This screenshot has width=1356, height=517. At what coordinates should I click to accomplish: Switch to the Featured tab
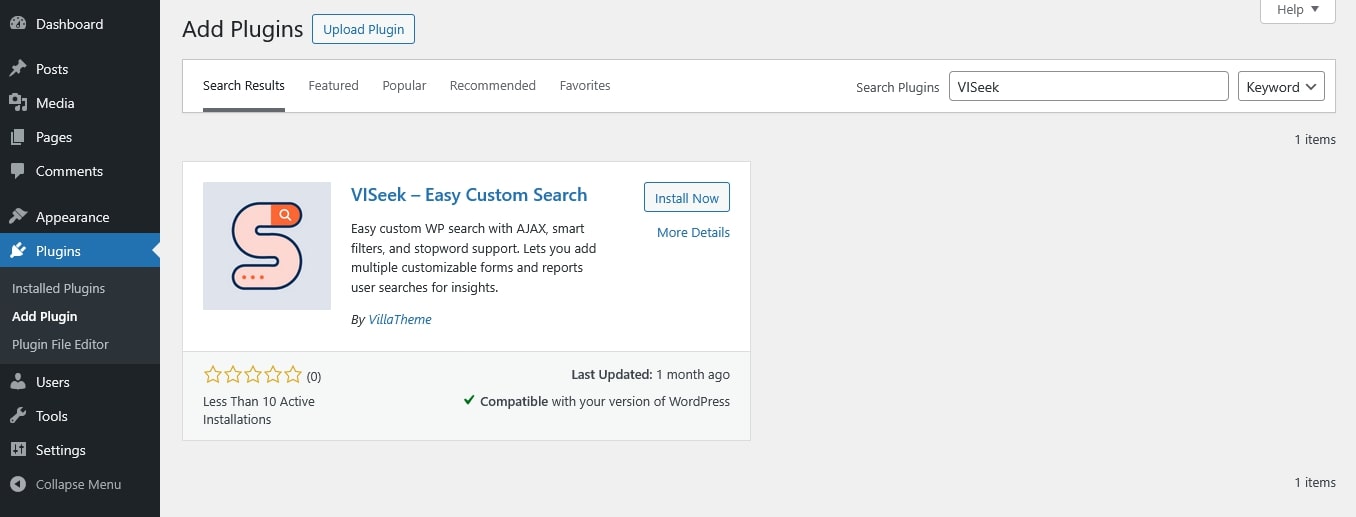point(333,86)
